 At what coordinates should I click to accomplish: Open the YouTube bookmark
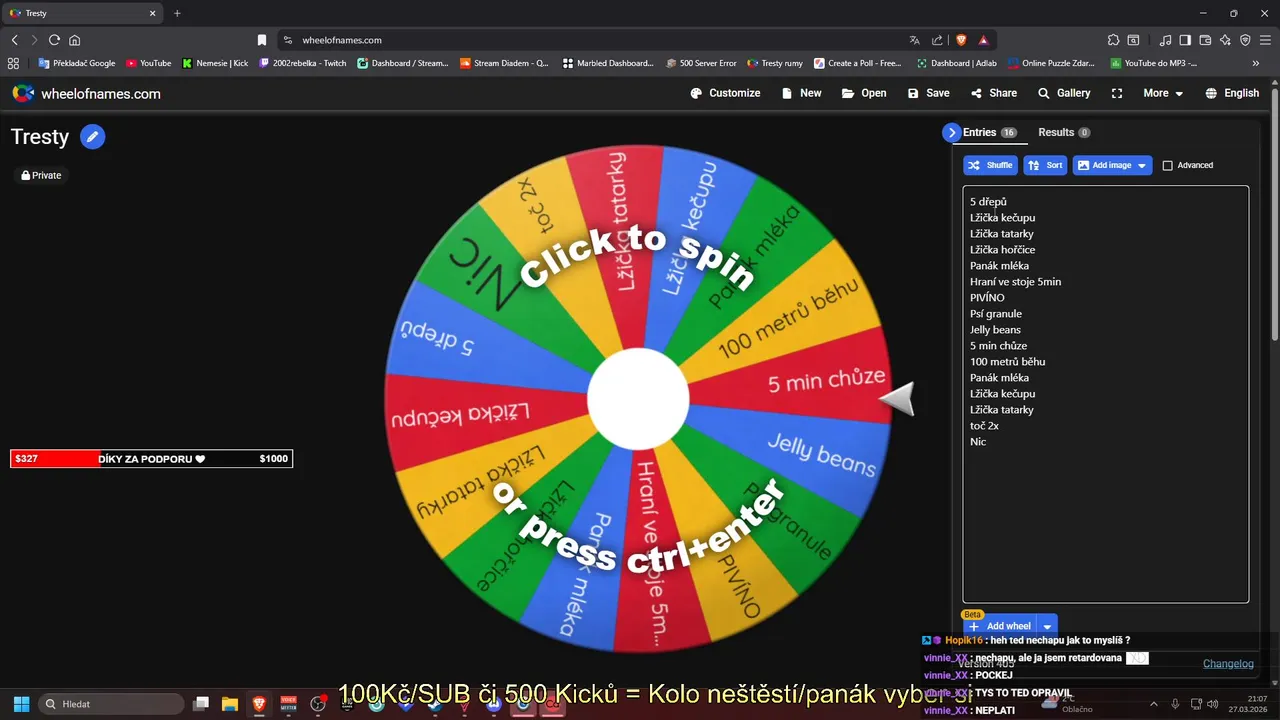pos(148,63)
